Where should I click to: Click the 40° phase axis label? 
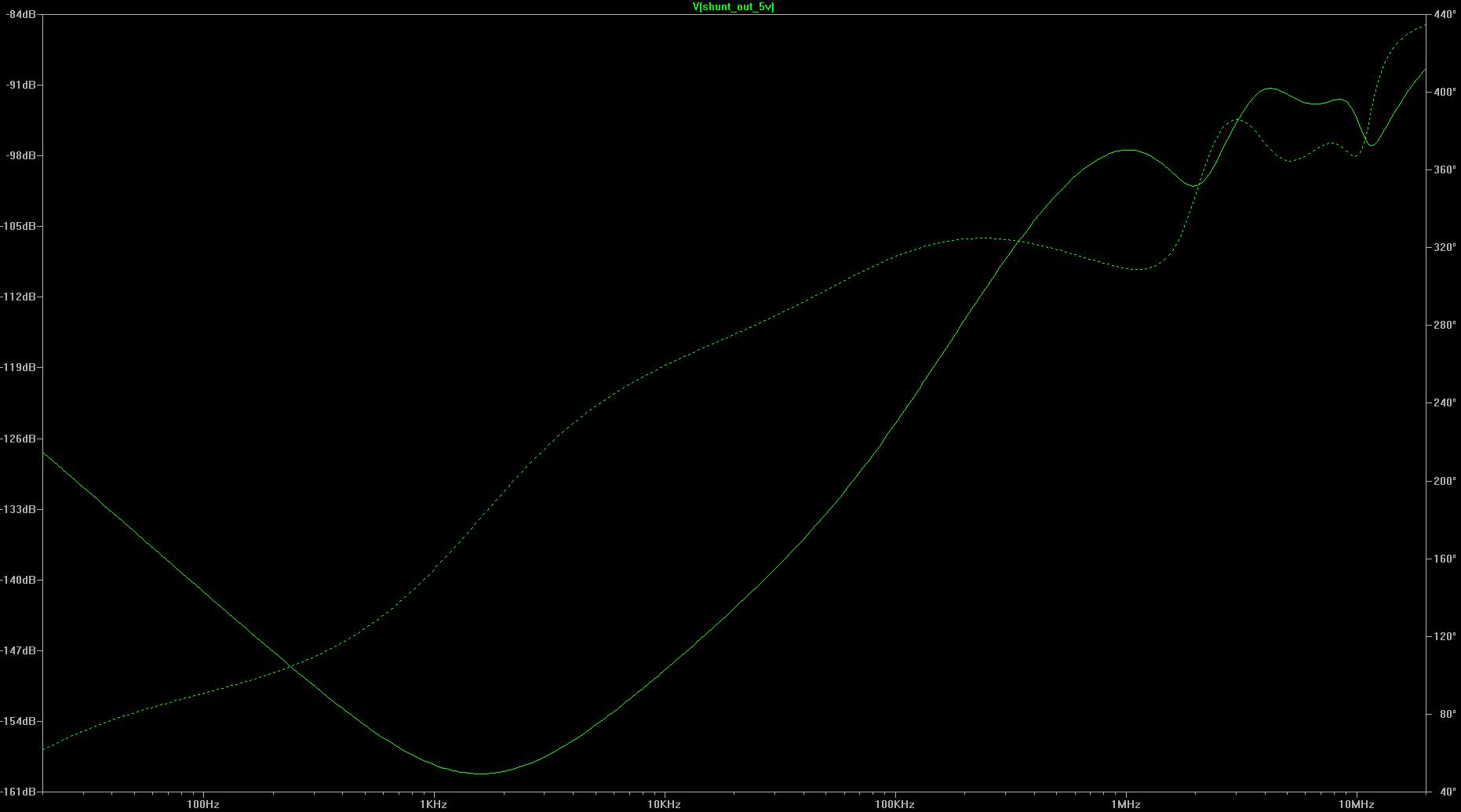(x=1447, y=792)
